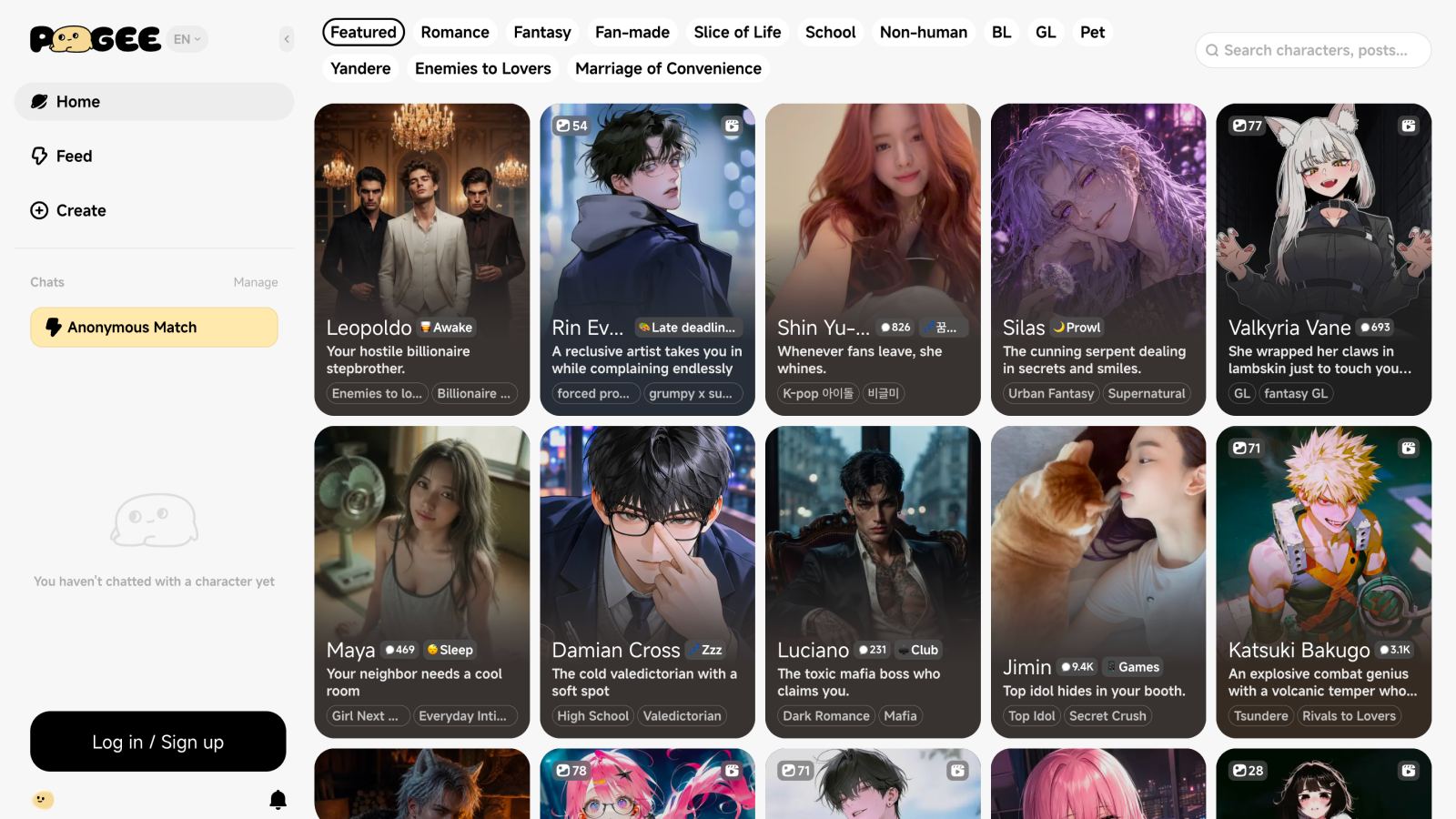Screen dimensions: 1456x819
Task: Click the Zzz status badge on Damian Cross
Action: coord(706,650)
